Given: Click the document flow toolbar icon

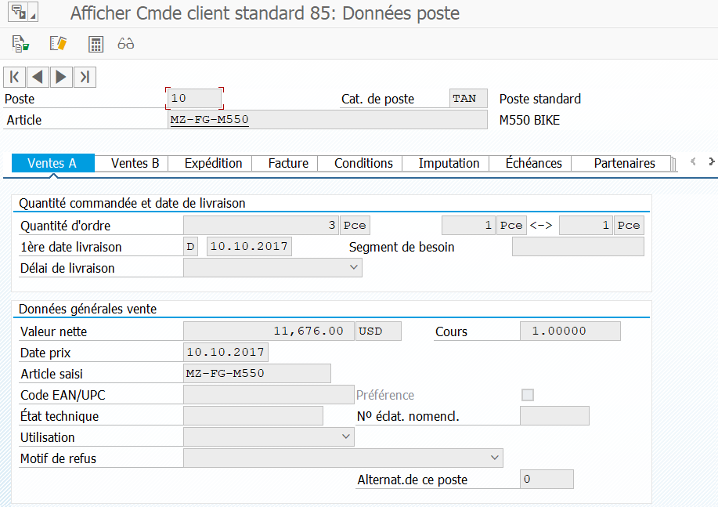Looking at the screenshot, I should [x=20, y=44].
